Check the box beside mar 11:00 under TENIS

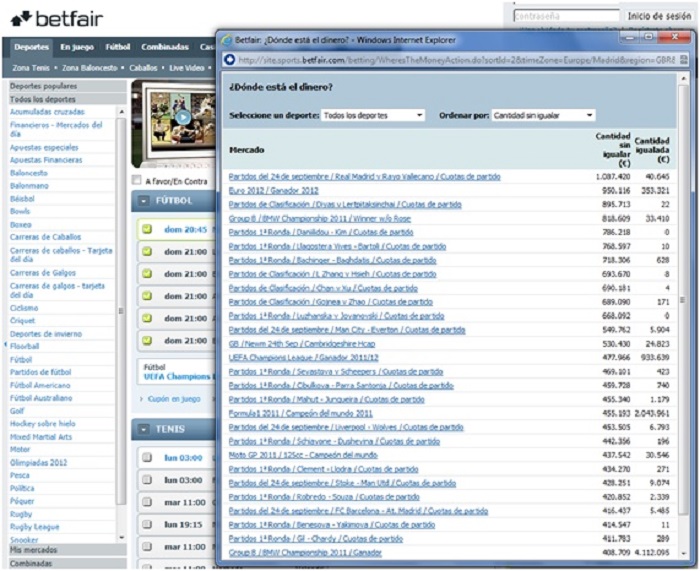146,502
